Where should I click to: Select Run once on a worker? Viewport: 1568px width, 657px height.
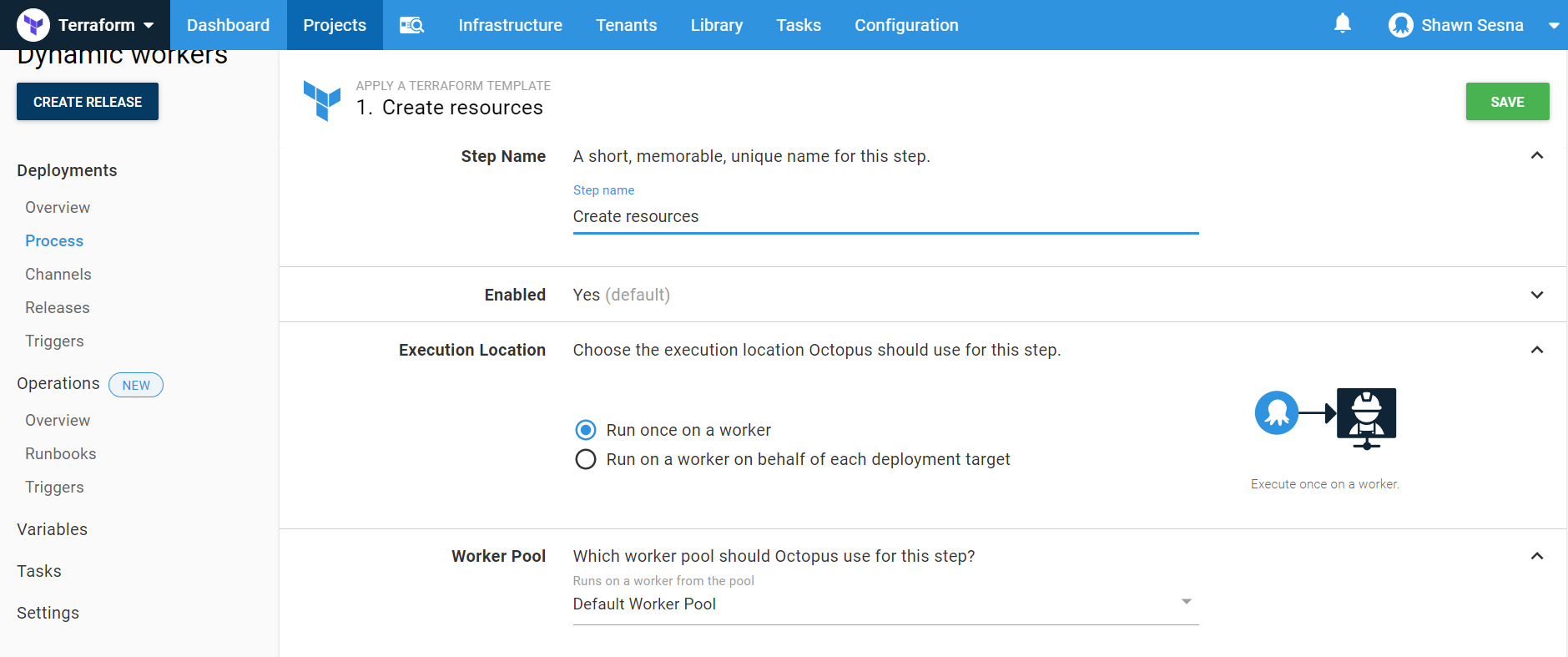[x=586, y=430]
